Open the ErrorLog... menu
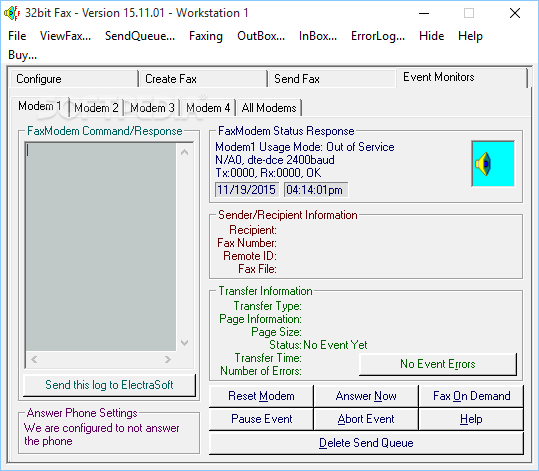The image size is (539, 471). (378, 36)
